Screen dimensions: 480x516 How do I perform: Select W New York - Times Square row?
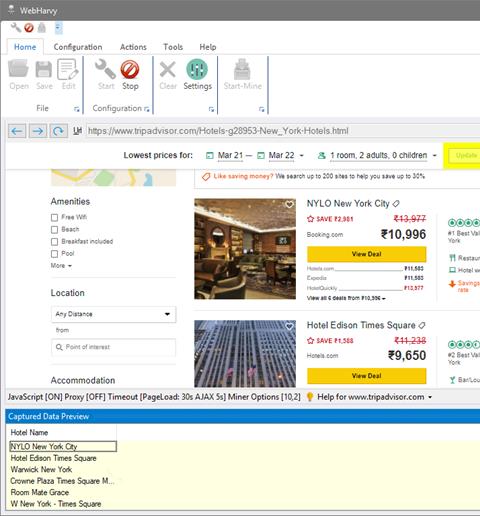coord(63,504)
